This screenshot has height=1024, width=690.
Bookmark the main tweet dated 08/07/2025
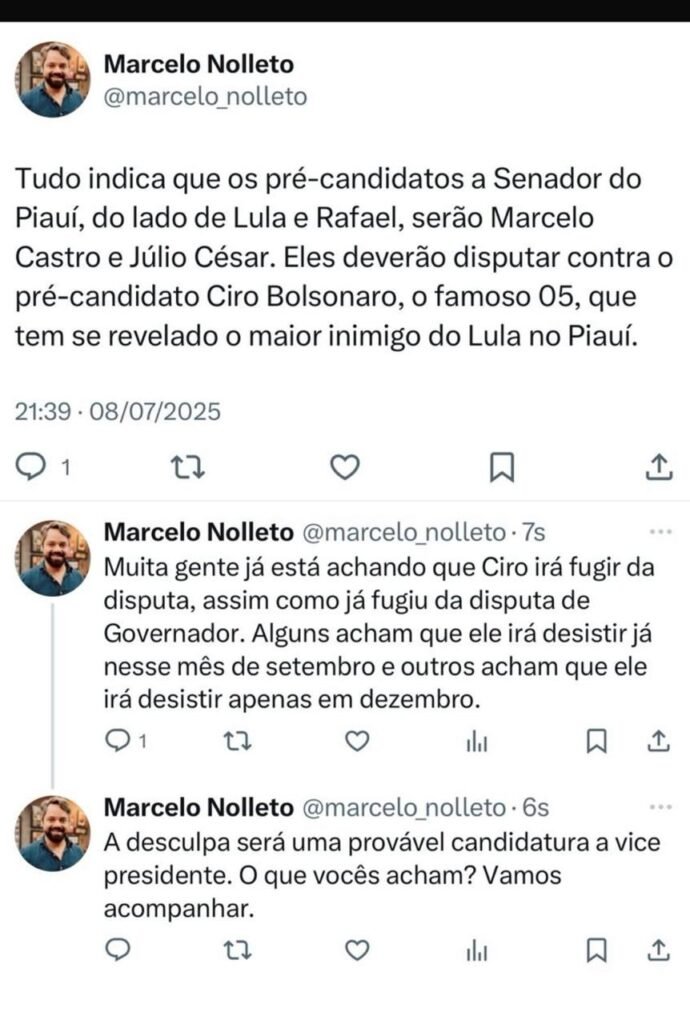tap(501, 466)
